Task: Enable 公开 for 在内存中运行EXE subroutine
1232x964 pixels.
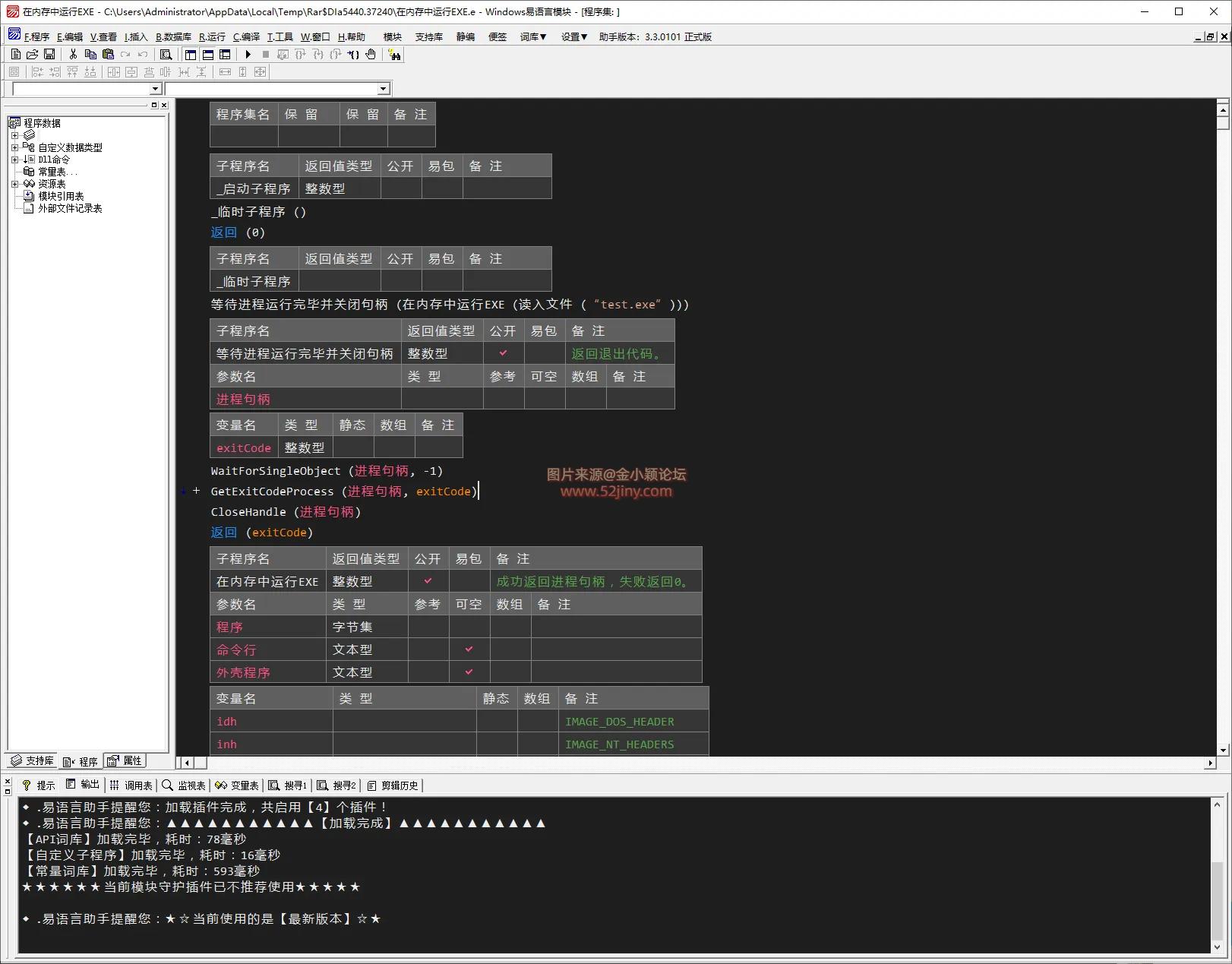Action: 428,581
